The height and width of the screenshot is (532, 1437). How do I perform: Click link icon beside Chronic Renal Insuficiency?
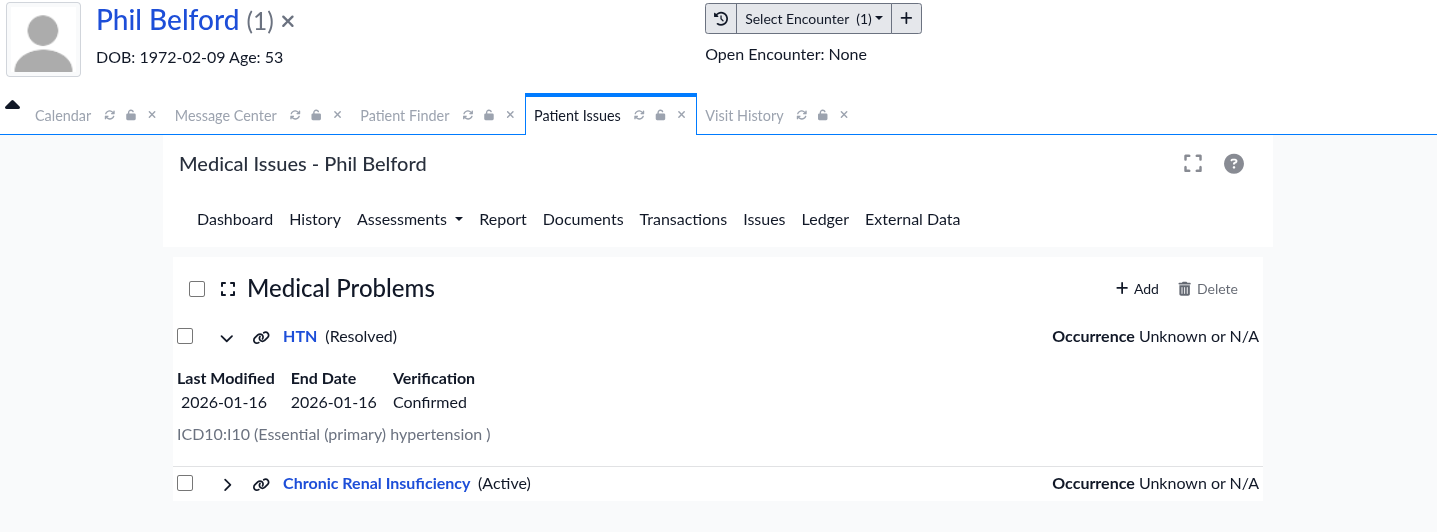click(261, 485)
